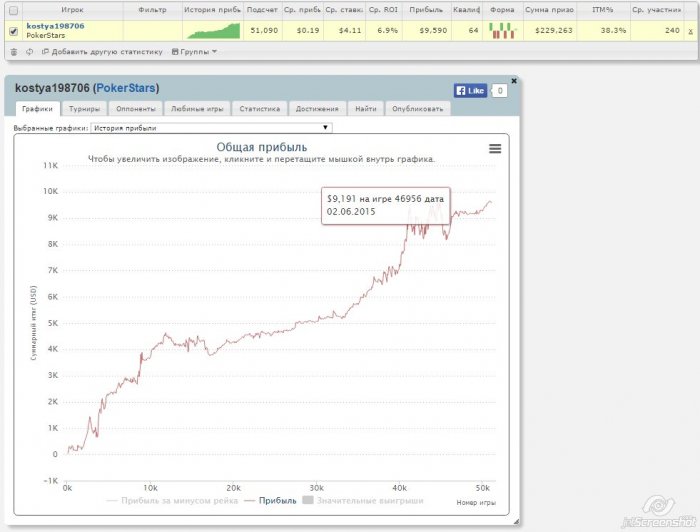Sort by the Фильтр column header
The height and width of the screenshot is (532, 700).
(x=152, y=10)
